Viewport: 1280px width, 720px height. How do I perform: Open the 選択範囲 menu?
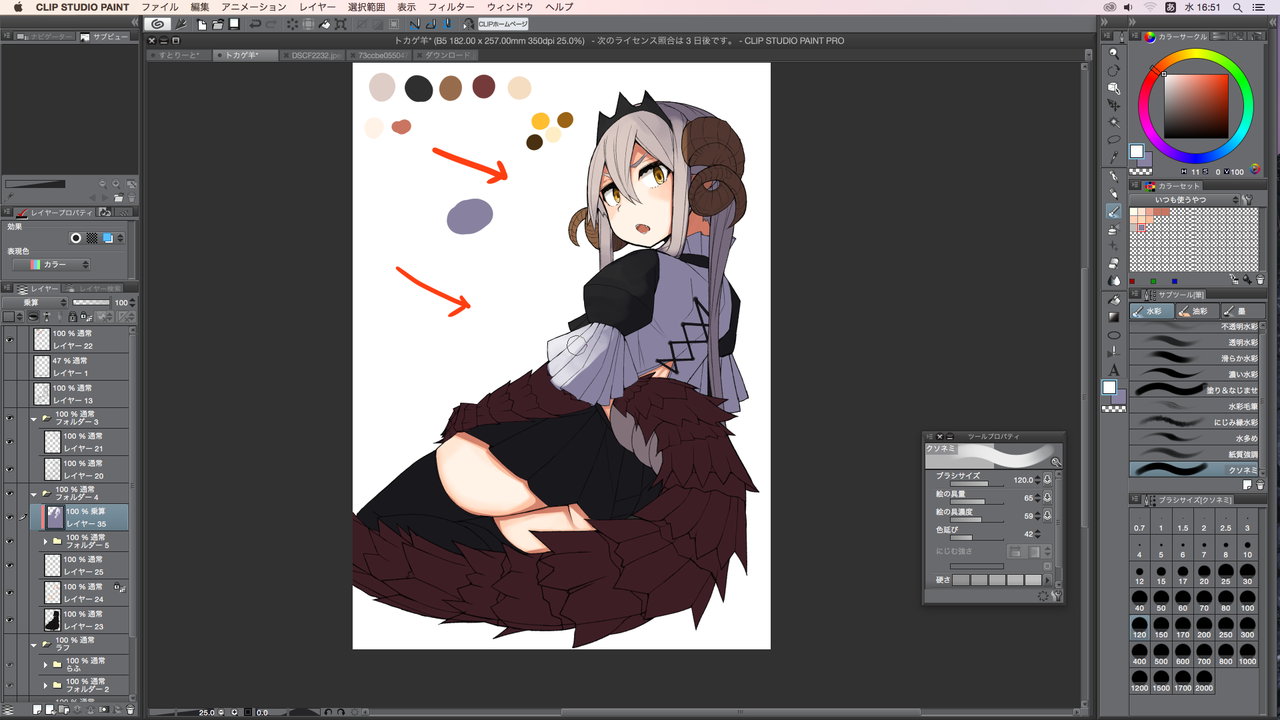click(367, 7)
